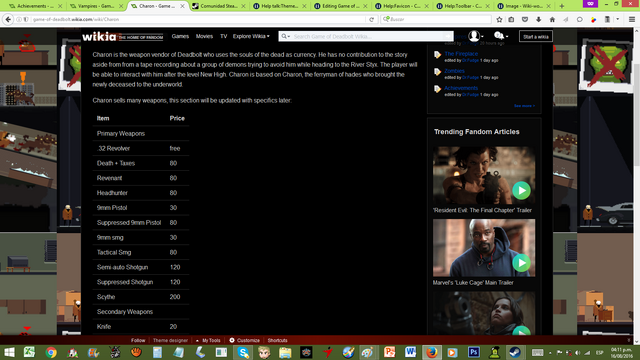Switch to the Vampires browser tab
The height and width of the screenshot is (360, 640).
(96, 6)
